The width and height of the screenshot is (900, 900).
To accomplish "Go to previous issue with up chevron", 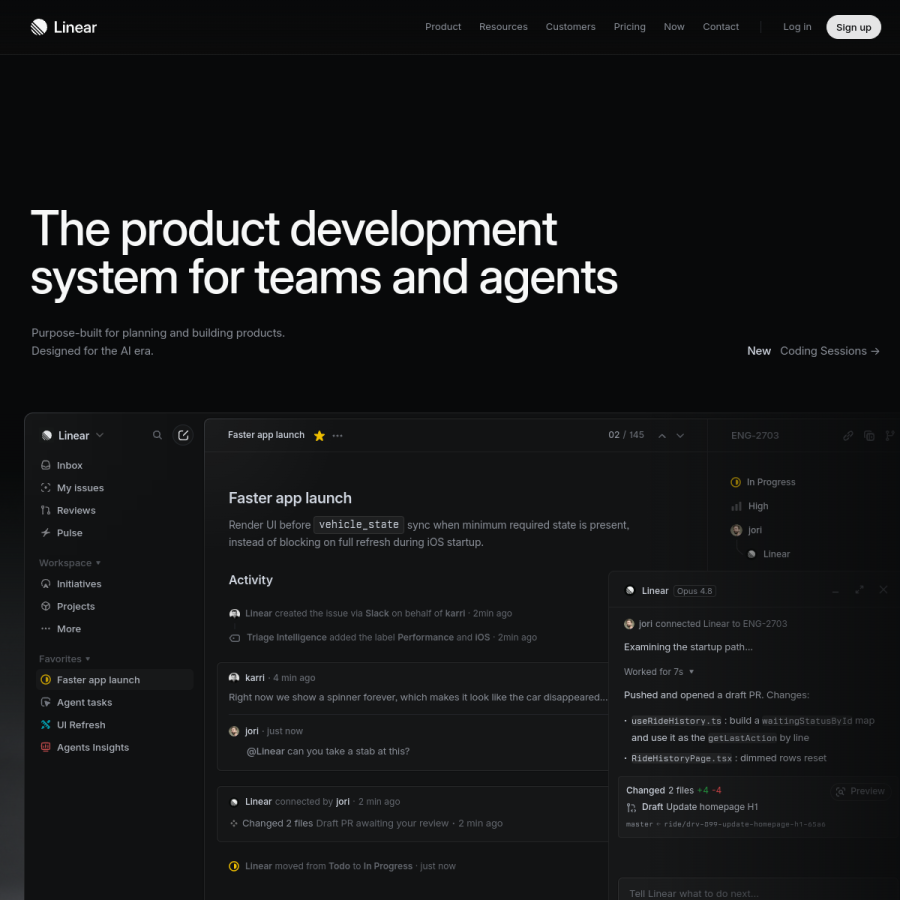I will [662, 436].
